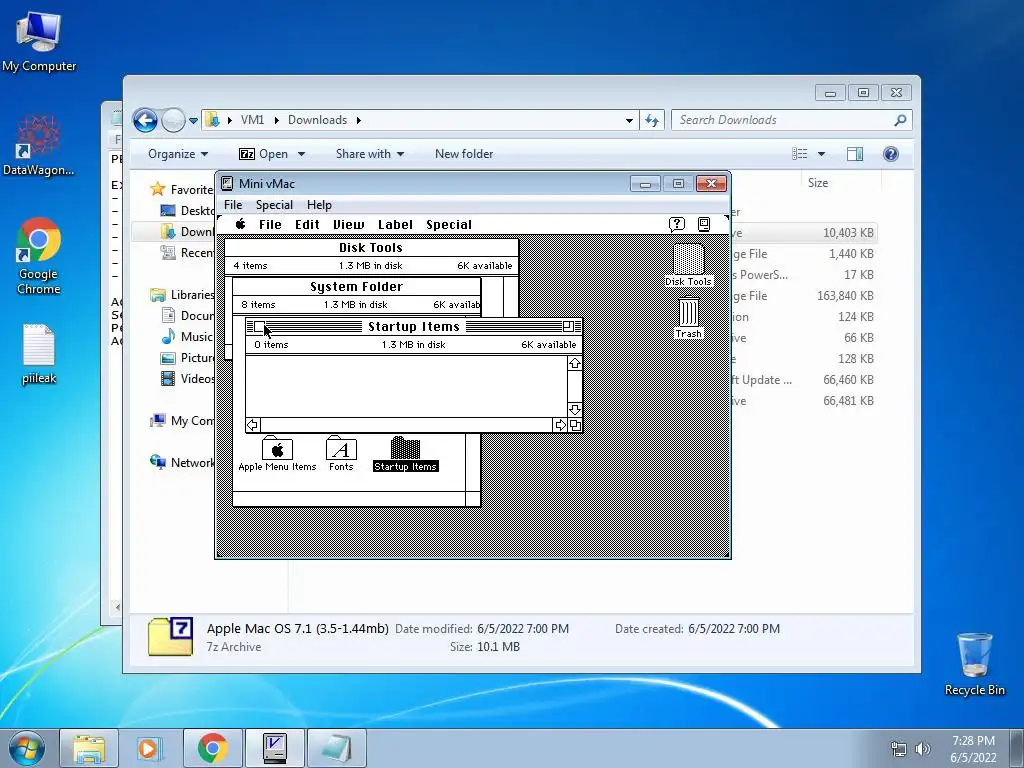Select the piileak file on desktop
The width and height of the screenshot is (1024, 768).
(x=39, y=354)
